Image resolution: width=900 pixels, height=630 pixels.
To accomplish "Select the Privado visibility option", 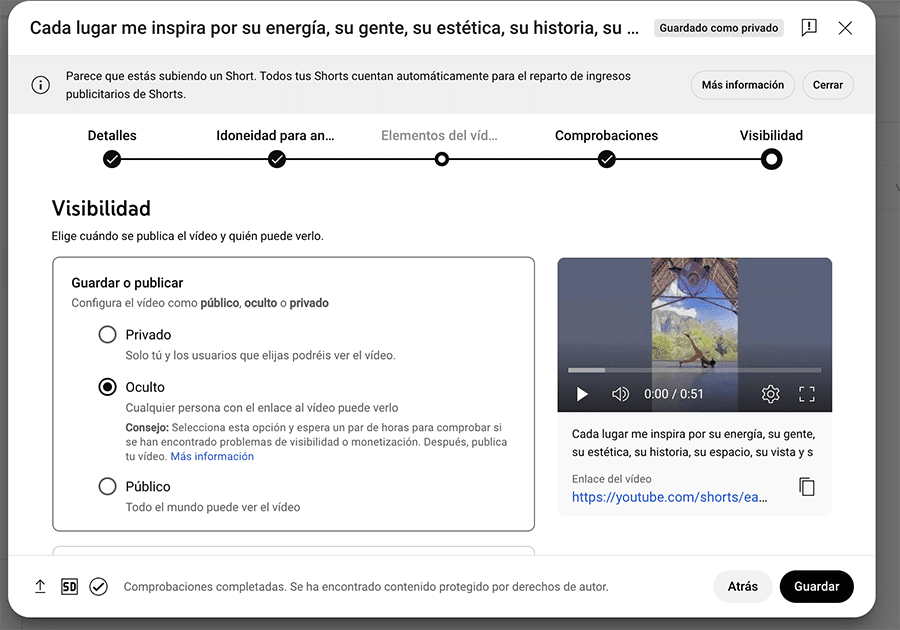I will (x=107, y=334).
